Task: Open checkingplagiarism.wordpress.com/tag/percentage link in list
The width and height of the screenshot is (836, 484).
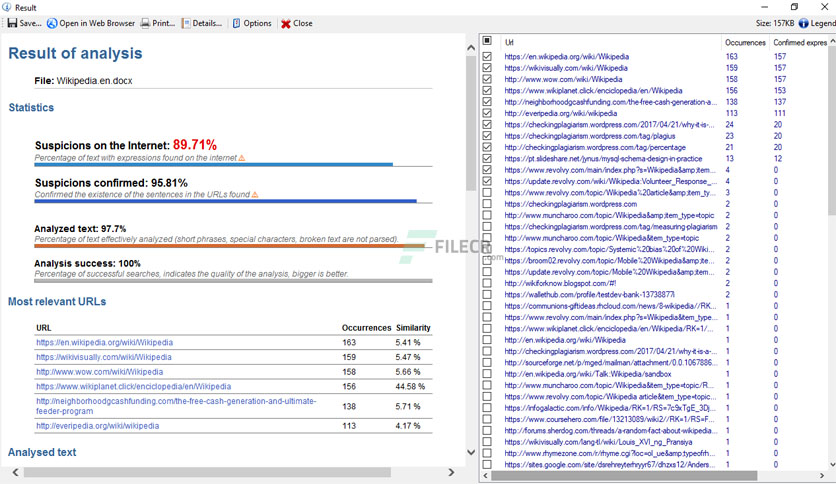Action: click(x=595, y=147)
